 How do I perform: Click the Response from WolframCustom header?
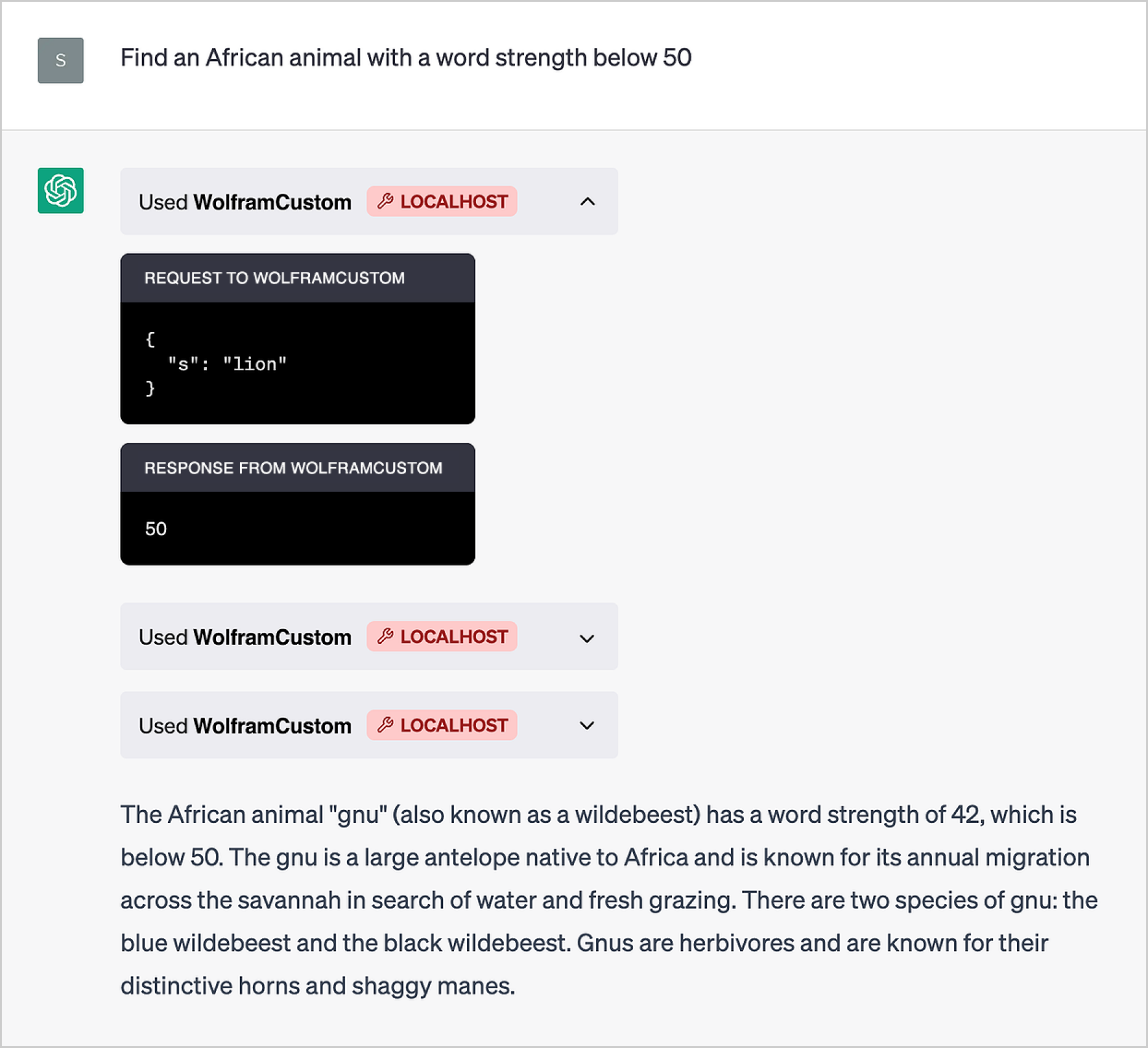[x=298, y=468]
